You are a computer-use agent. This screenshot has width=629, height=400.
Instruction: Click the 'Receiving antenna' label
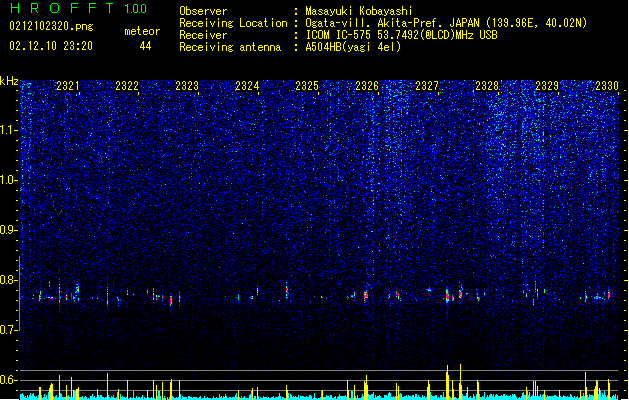click(x=230, y=47)
